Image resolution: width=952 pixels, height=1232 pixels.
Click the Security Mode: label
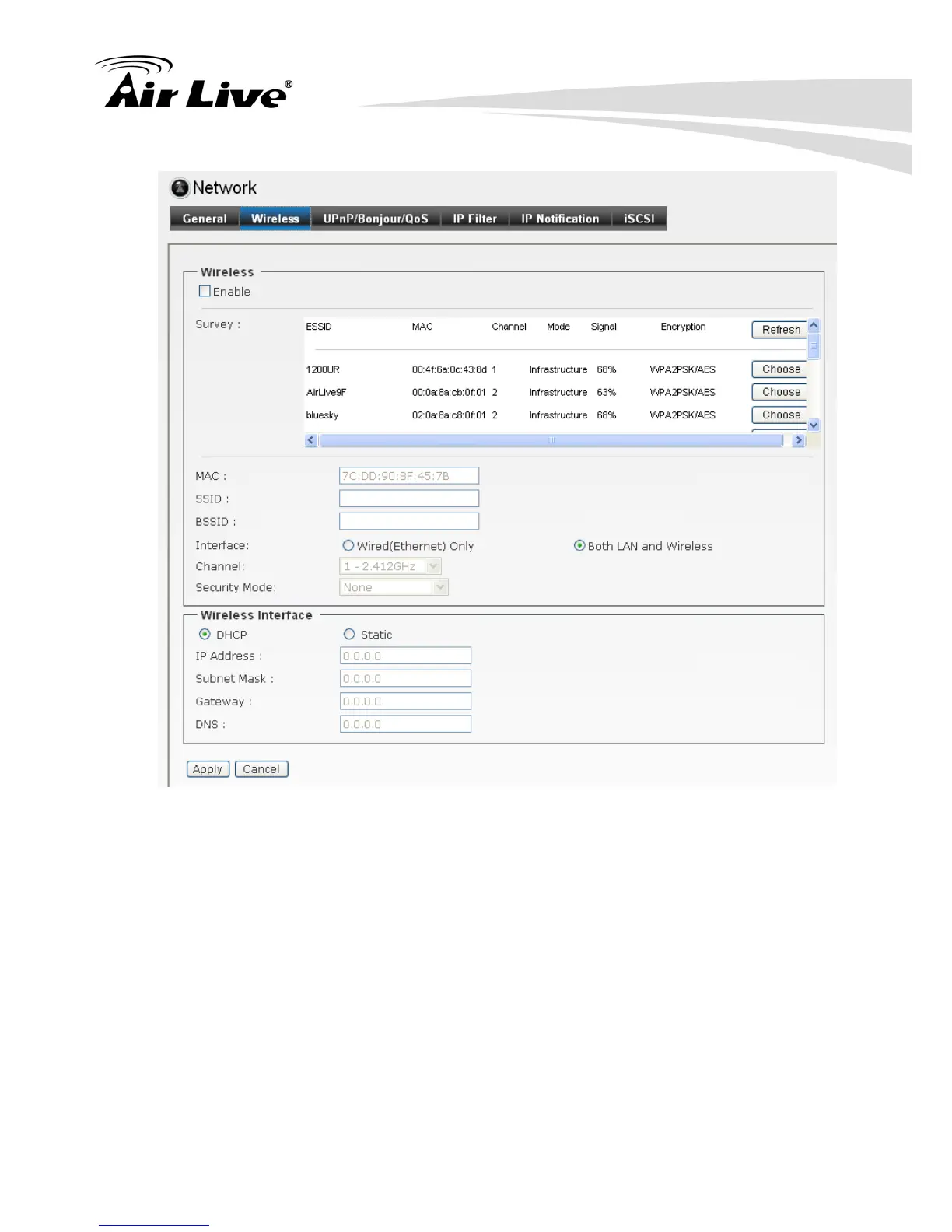click(236, 587)
